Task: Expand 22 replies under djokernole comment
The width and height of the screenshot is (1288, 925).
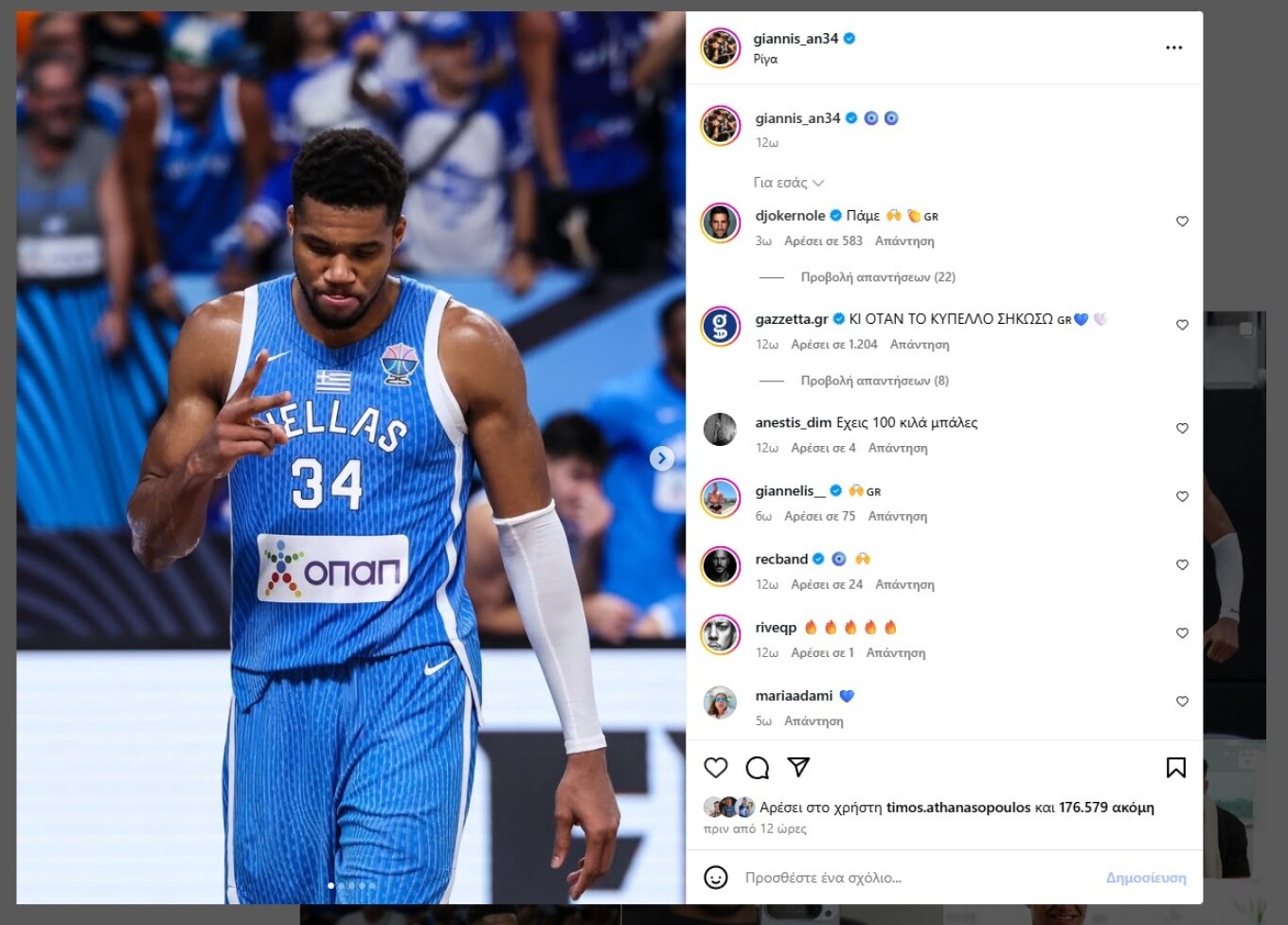Action: point(878,277)
